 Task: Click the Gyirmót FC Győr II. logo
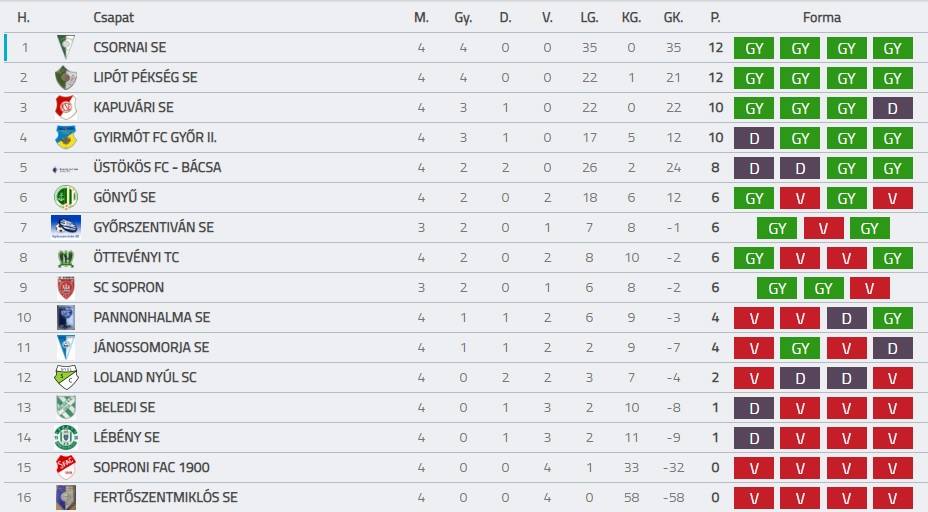click(x=66, y=137)
